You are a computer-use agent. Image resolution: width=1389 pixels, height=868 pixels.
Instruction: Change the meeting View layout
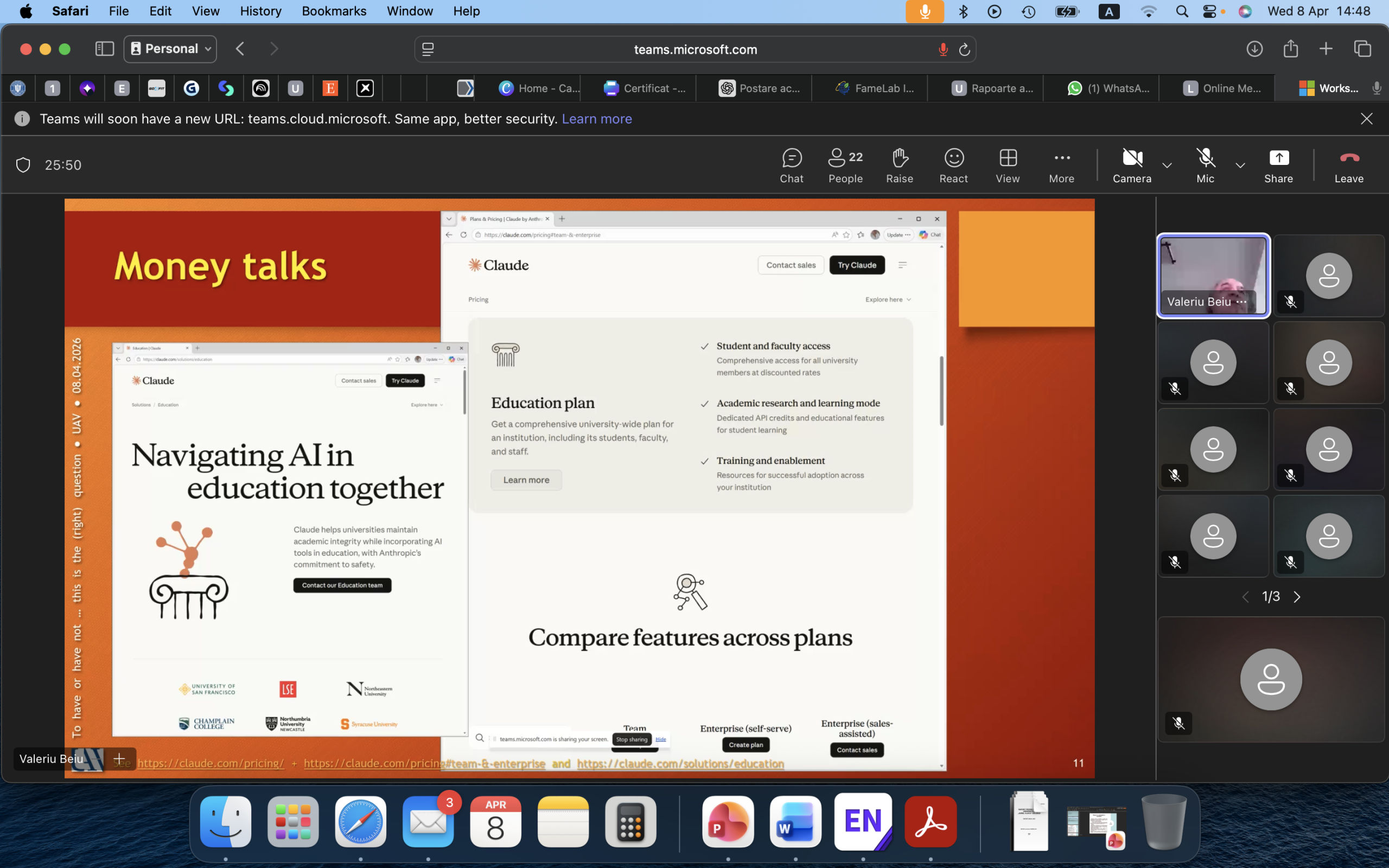[1008, 166]
